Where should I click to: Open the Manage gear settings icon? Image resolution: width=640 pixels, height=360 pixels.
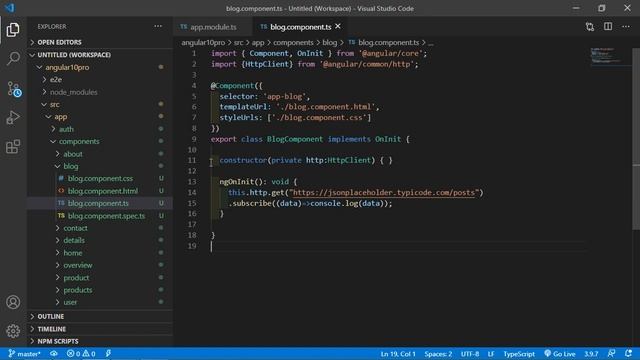pyautogui.click(x=13, y=331)
